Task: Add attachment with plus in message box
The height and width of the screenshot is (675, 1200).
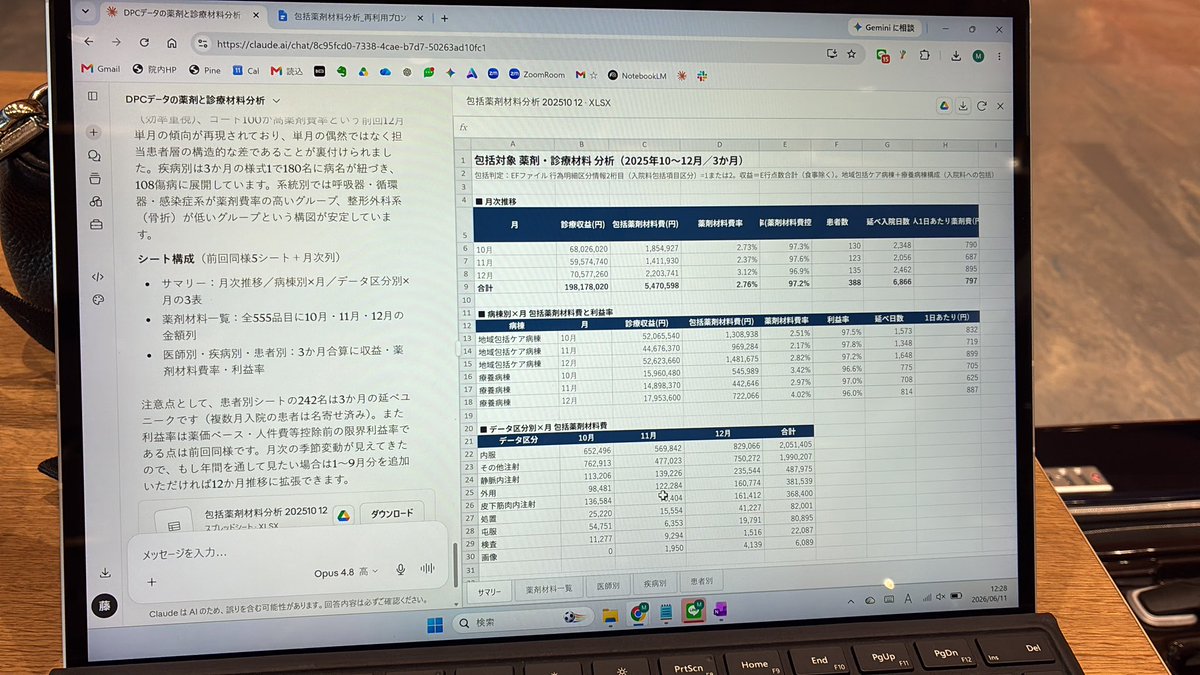Action: [151, 581]
